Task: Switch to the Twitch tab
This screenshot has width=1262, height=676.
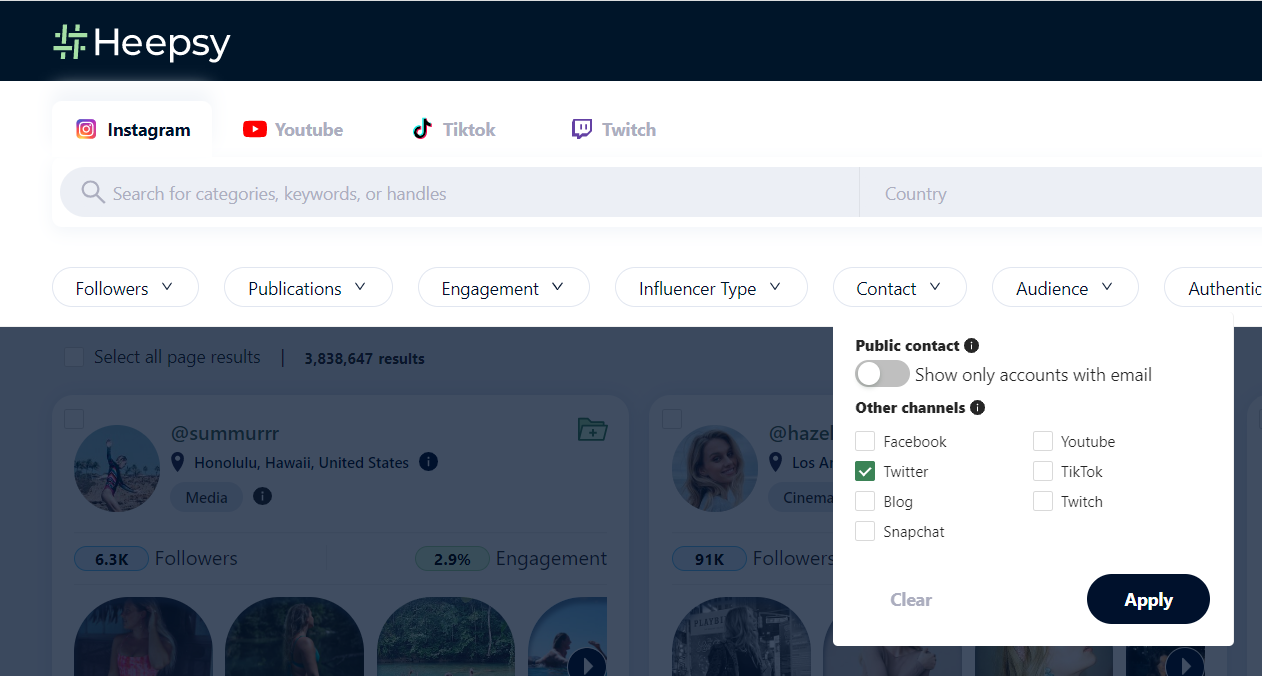Action: (614, 129)
